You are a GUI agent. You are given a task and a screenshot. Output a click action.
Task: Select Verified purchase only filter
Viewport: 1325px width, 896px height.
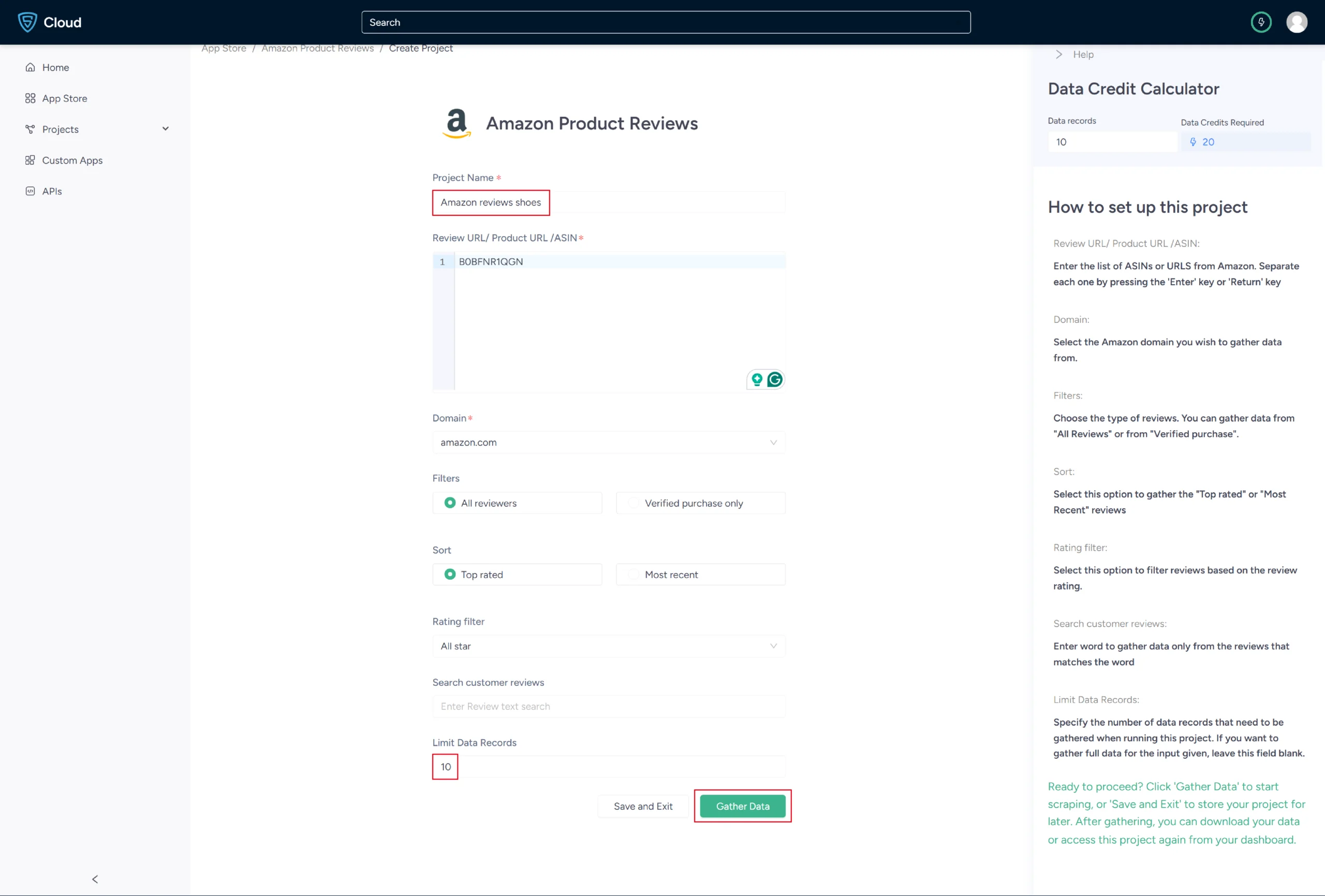tap(700, 503)
